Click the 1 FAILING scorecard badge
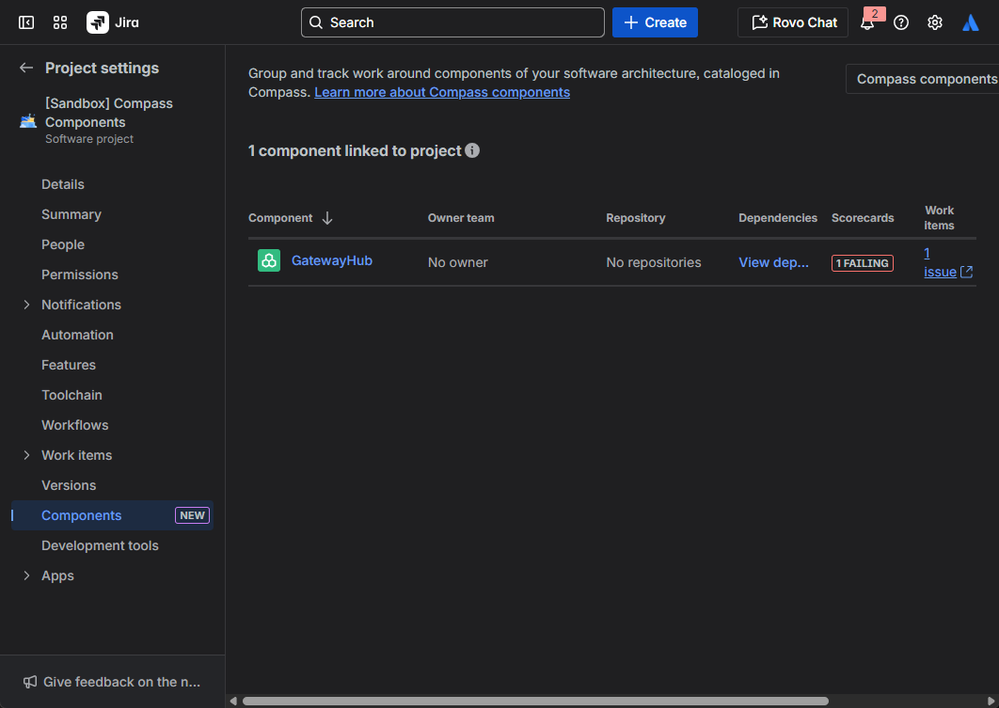999x708 pixels. coord(862,263)
